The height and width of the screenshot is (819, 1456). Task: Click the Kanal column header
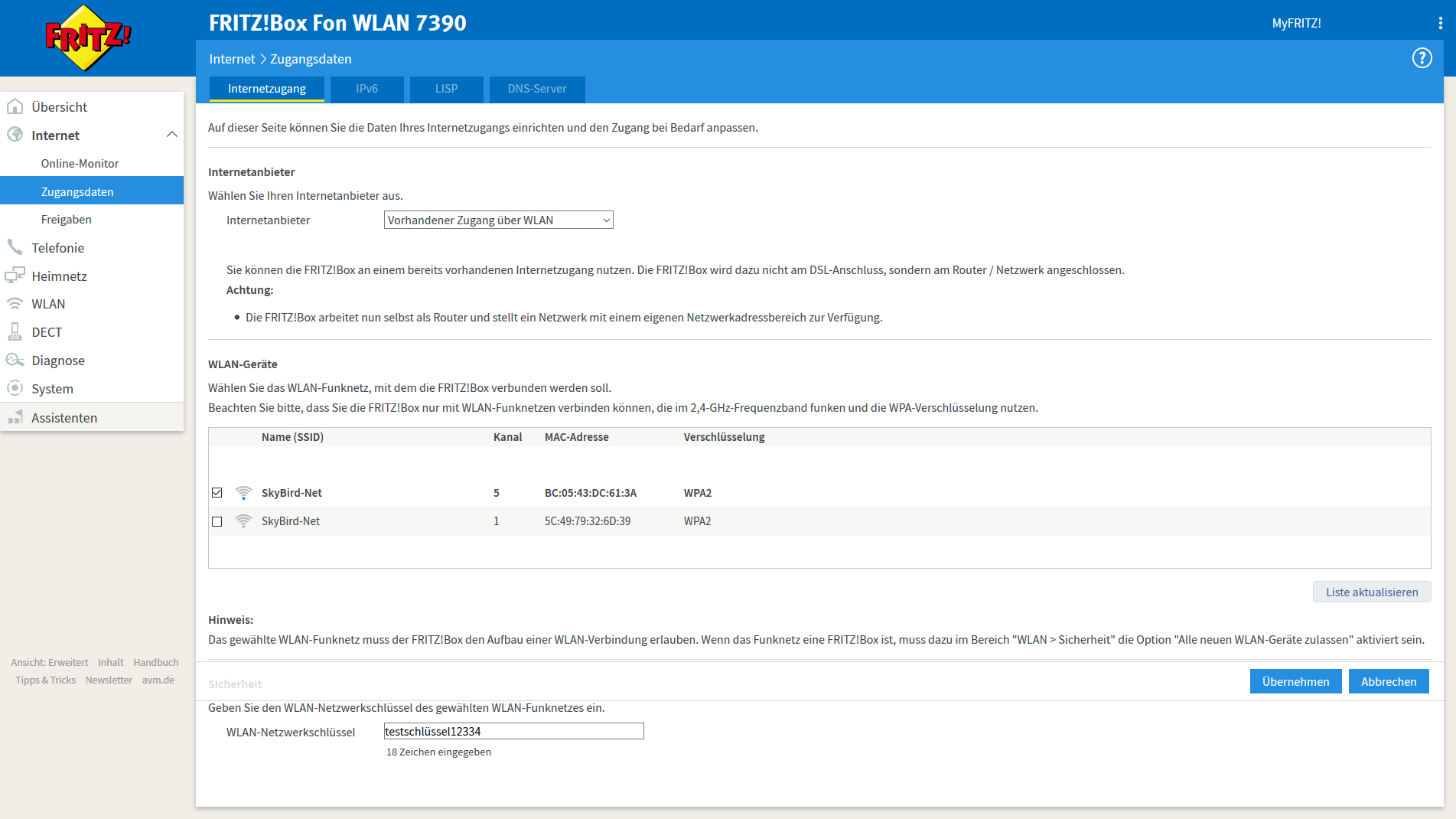pos(507,437)
